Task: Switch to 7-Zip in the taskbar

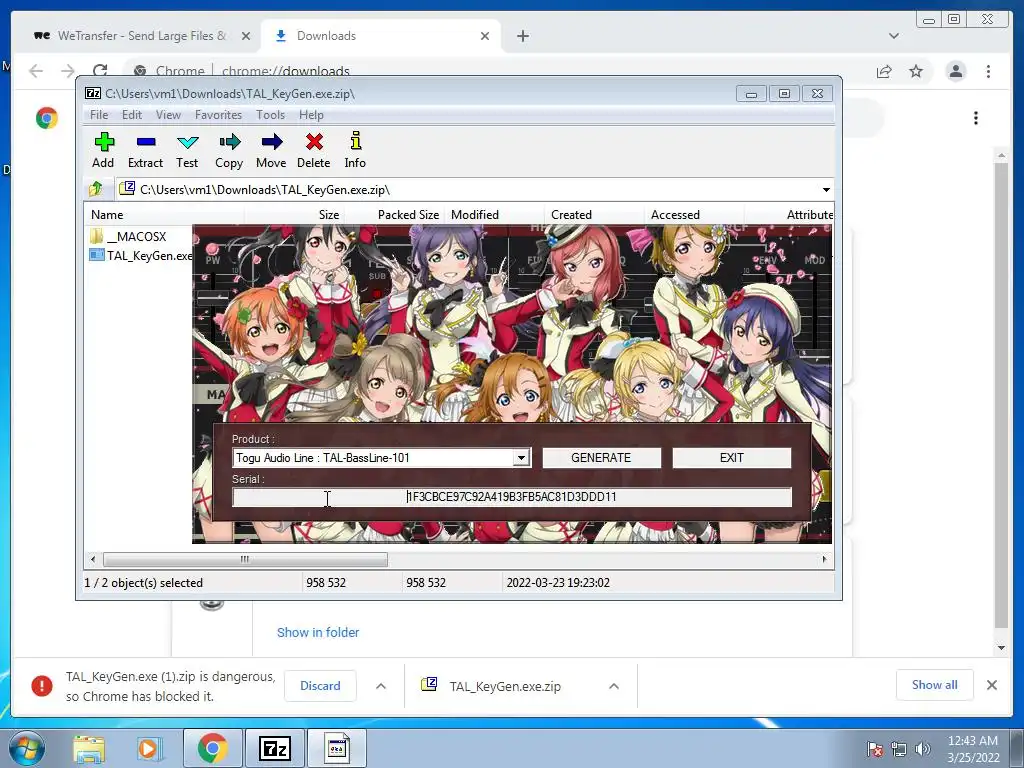Action: pos(274,748)
